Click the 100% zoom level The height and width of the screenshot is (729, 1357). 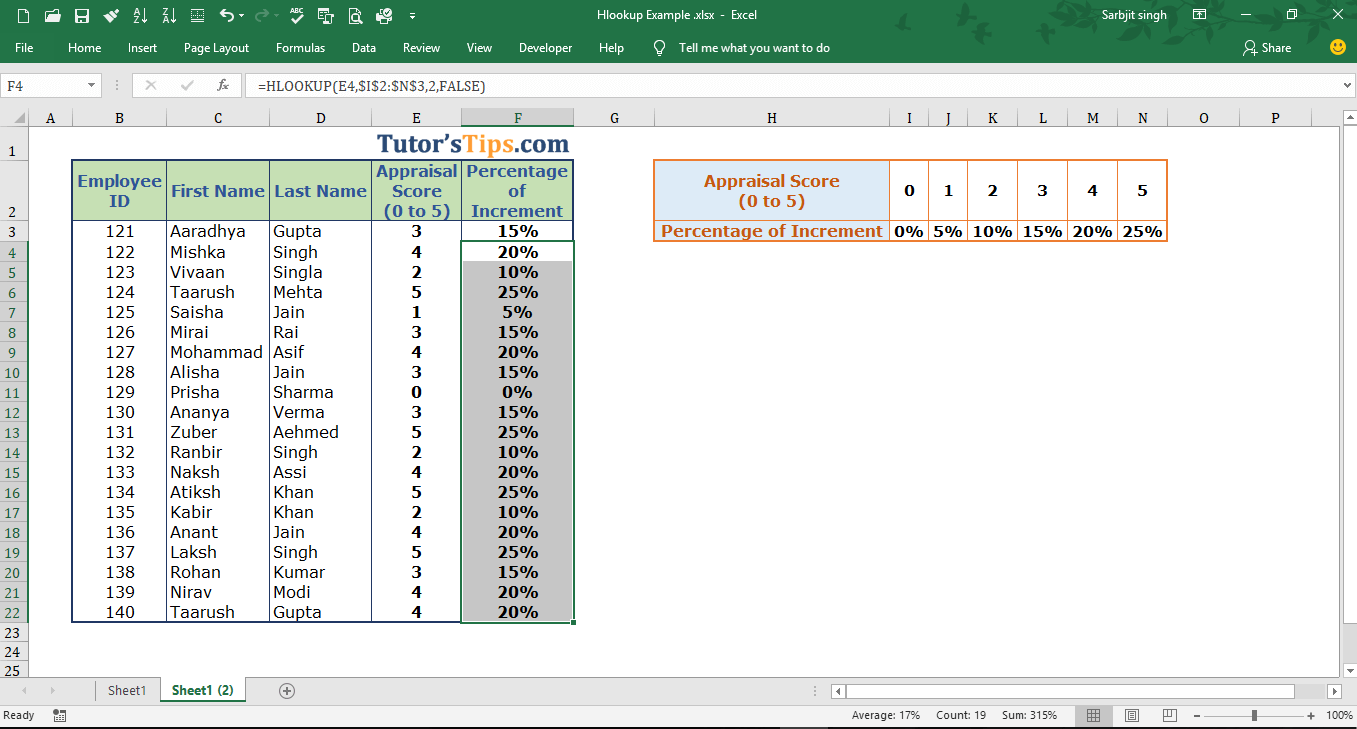pyautogui.click(x=1339, y=715)
